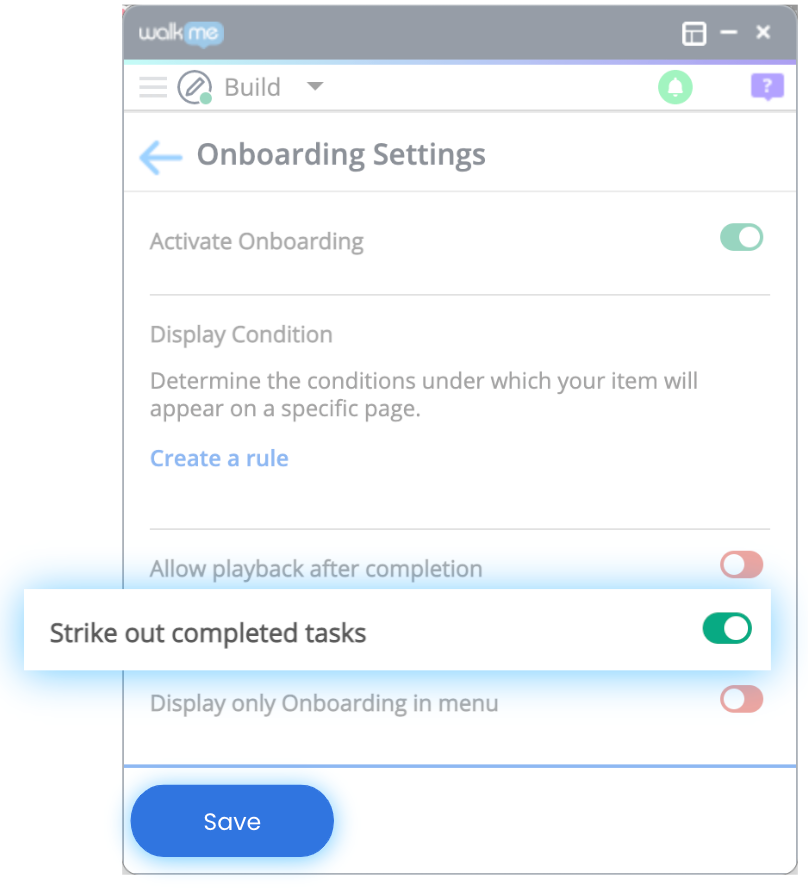Select the Onboarding Settings heading
The width and height of the screenshot is (808, 888).
(341, 155)
